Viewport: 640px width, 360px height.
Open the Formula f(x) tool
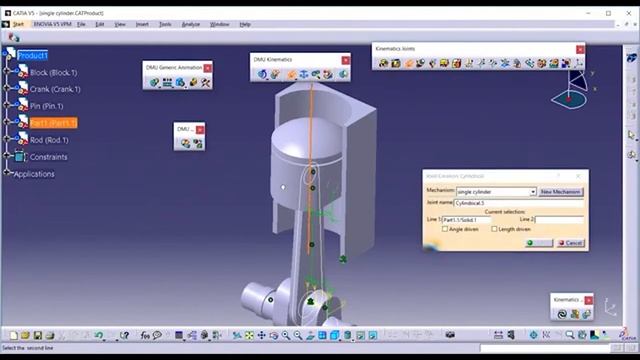pos(145,335)
